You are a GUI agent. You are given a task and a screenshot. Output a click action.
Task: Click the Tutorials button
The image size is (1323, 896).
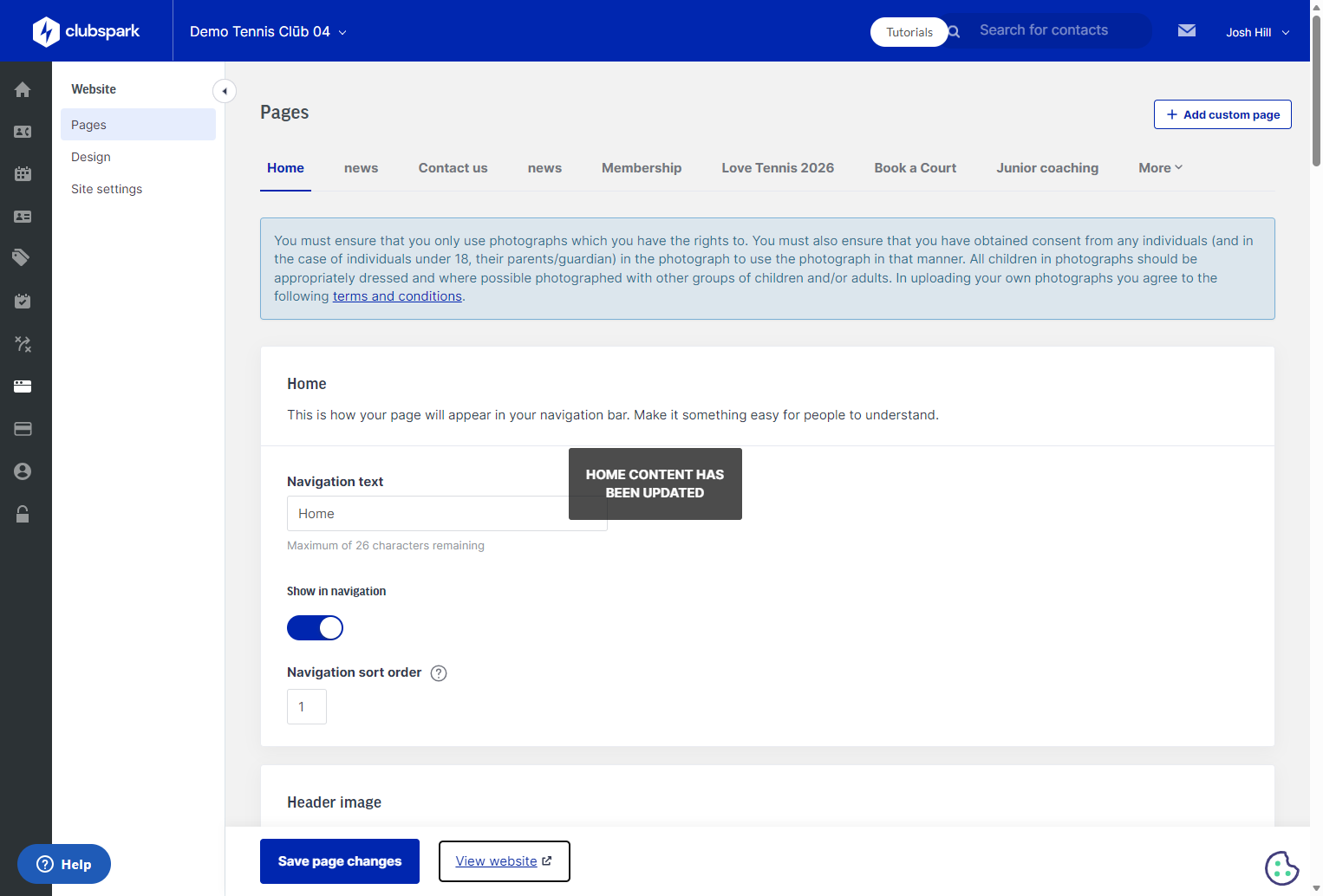point(909,32)
